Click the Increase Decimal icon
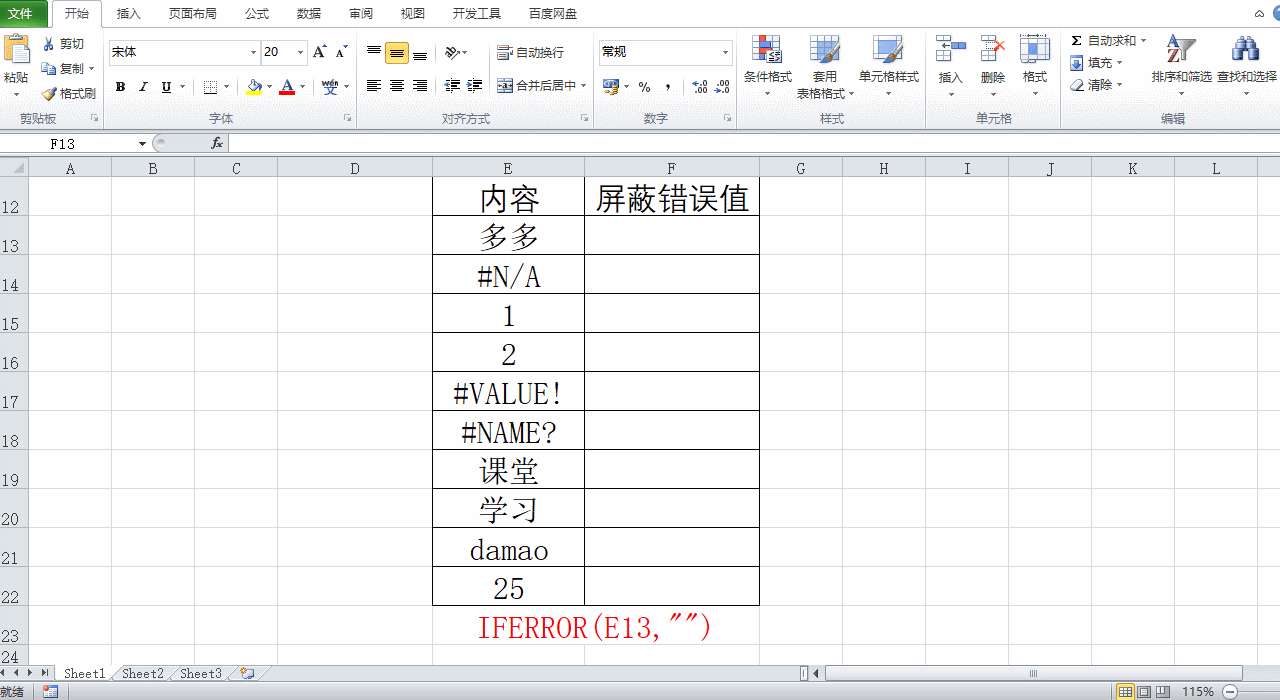Viewport: 1280px width, 700px height. [x=700, y=87]
